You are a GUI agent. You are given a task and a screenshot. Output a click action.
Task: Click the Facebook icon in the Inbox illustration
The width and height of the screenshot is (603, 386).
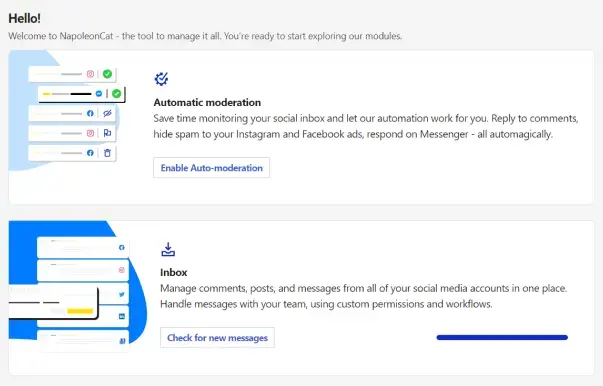[x=122, y=247]
